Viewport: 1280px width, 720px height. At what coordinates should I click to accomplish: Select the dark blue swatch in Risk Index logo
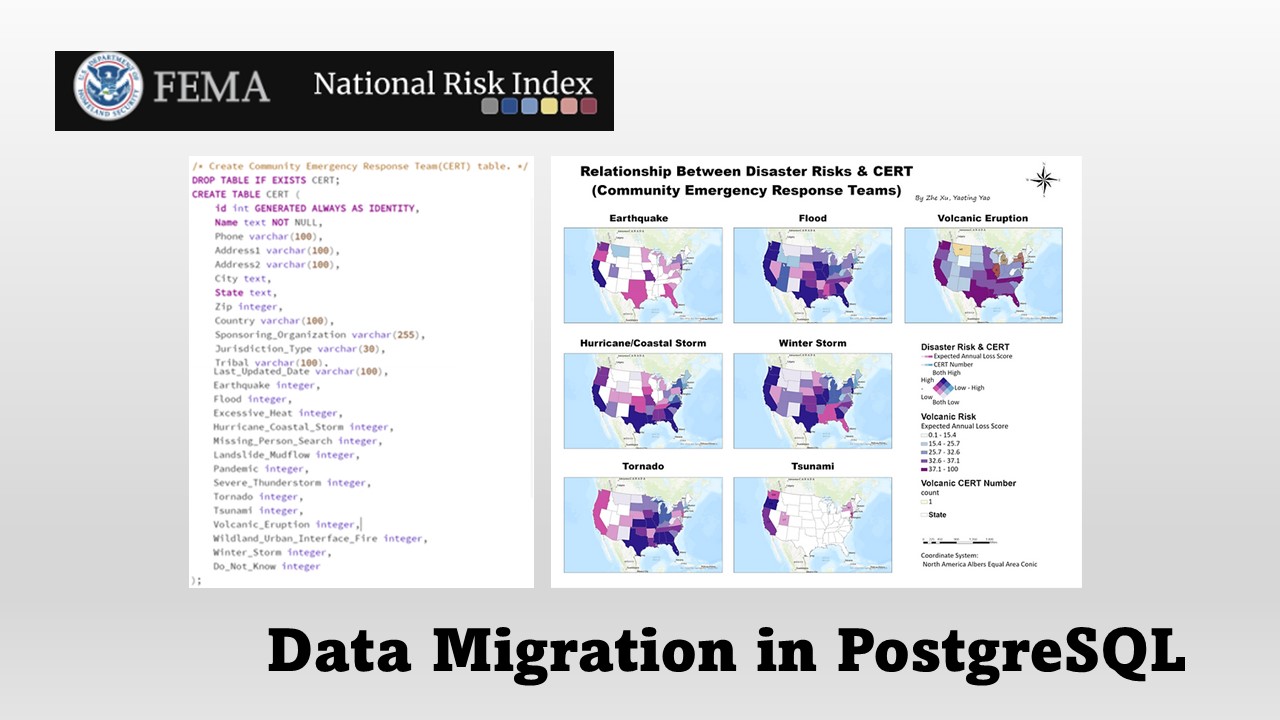pos(510,106)
